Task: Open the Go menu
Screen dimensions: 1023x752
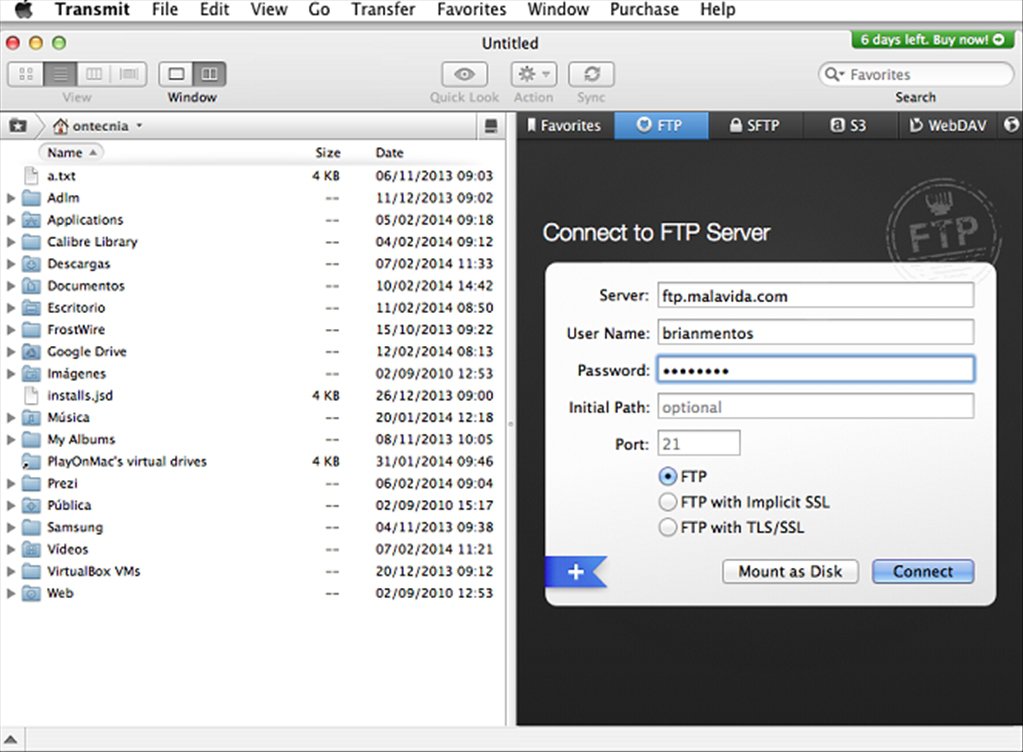Action: pyautogui.click(x=319, y=10)
